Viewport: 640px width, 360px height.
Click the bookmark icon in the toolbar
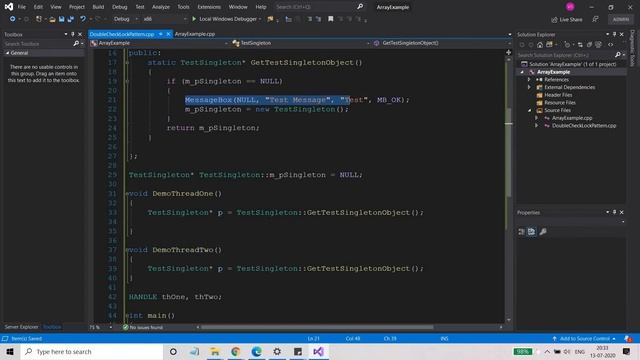[x=331, y=19]
